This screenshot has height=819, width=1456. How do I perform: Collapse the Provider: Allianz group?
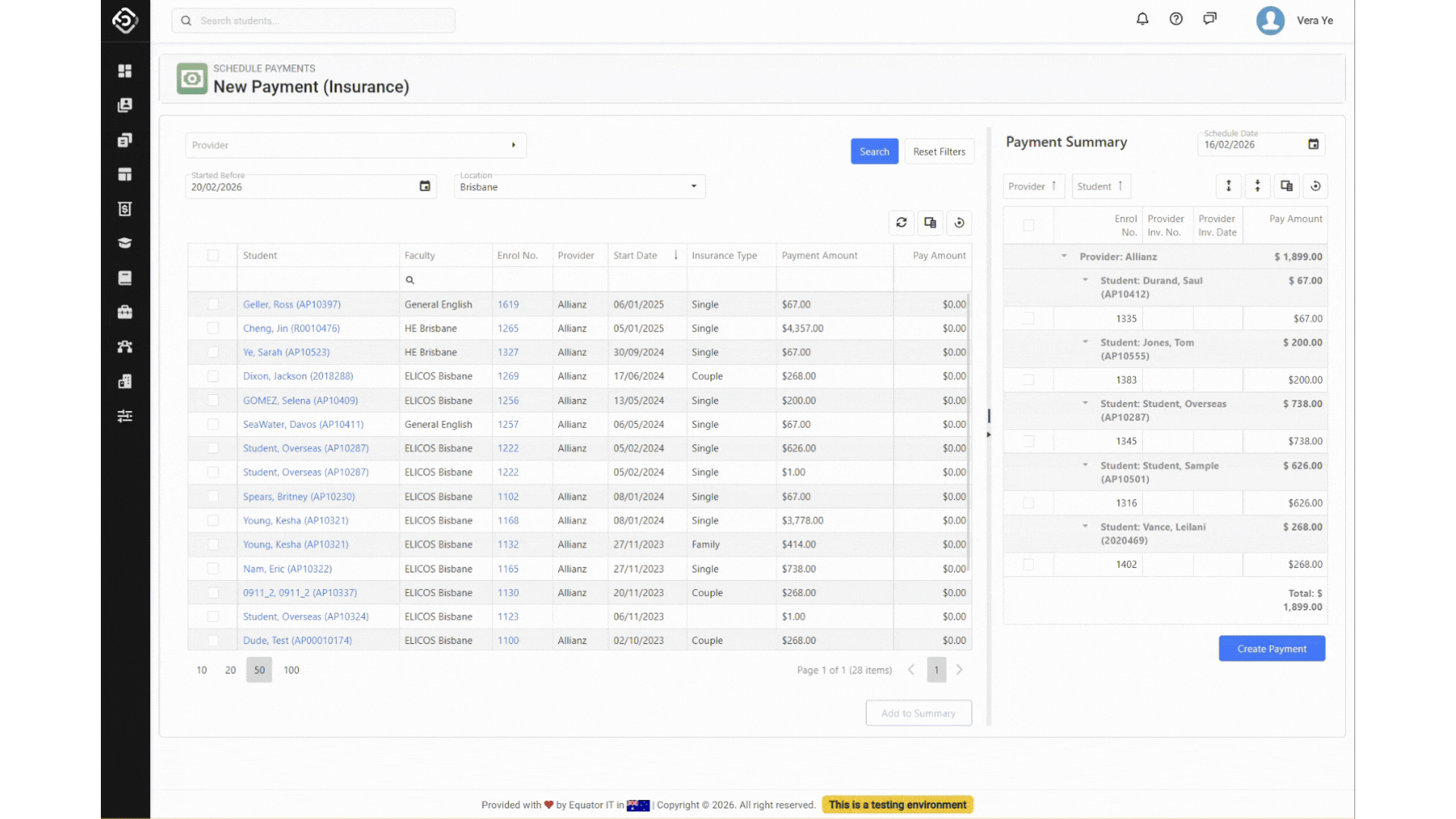1064,256
